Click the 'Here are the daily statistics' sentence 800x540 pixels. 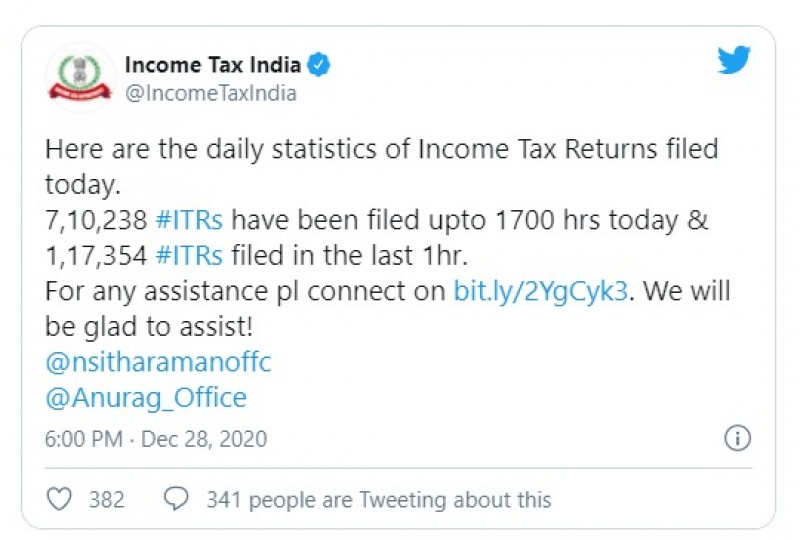(x=381, y=150)
